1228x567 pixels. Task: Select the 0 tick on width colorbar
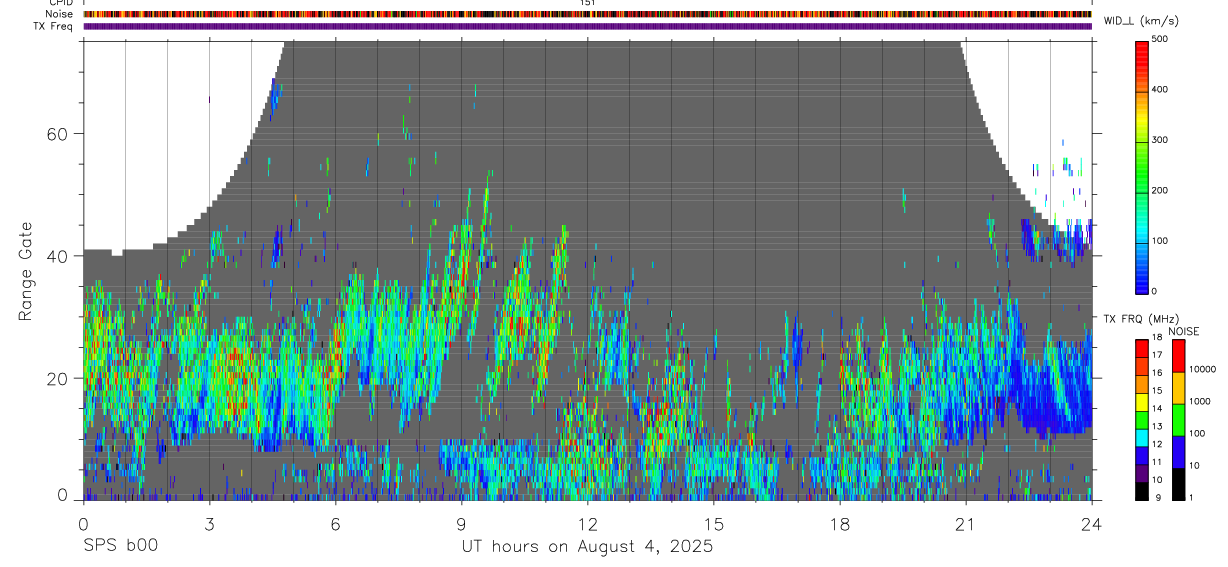pos(1156,291)
